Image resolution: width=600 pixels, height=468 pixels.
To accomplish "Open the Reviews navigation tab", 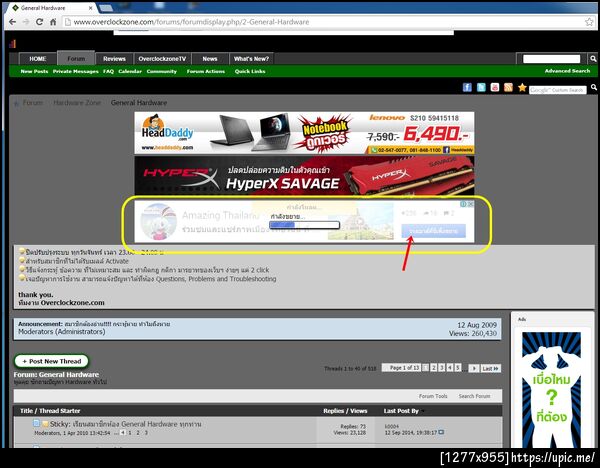I will pos(114,59).
